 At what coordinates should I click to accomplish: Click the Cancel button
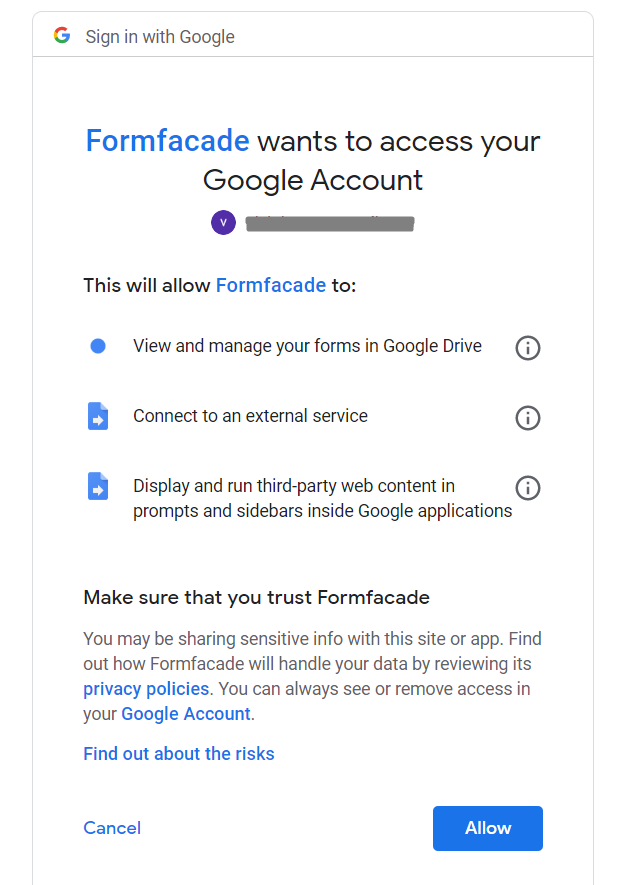[x=111, y=828]
